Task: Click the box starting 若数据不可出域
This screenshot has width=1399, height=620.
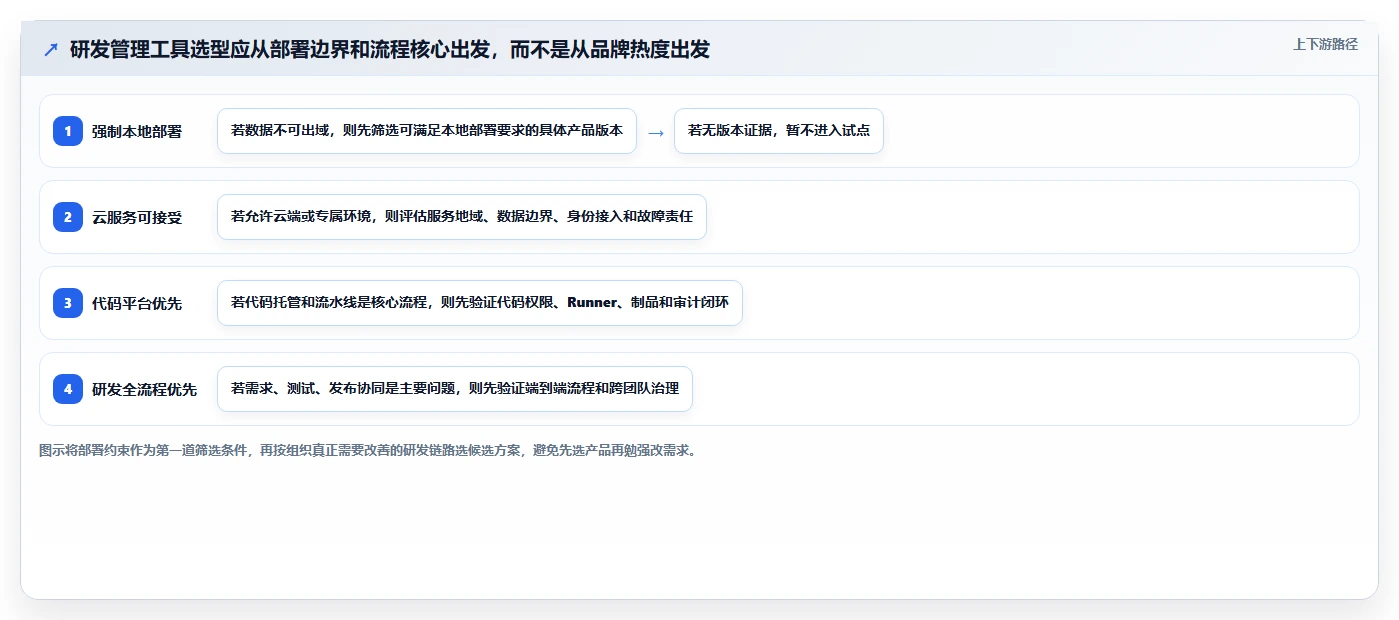Action: coord(427,131)
